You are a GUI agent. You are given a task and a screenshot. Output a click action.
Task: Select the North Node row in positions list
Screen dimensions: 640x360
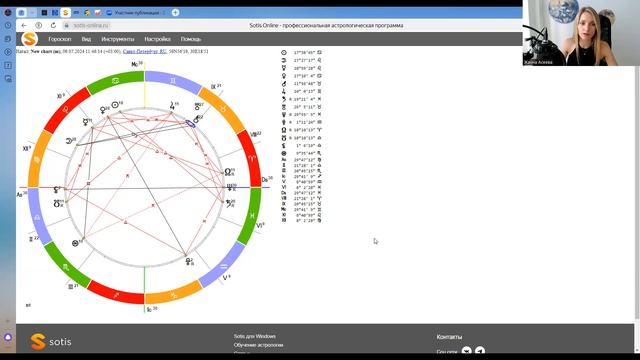302,130
